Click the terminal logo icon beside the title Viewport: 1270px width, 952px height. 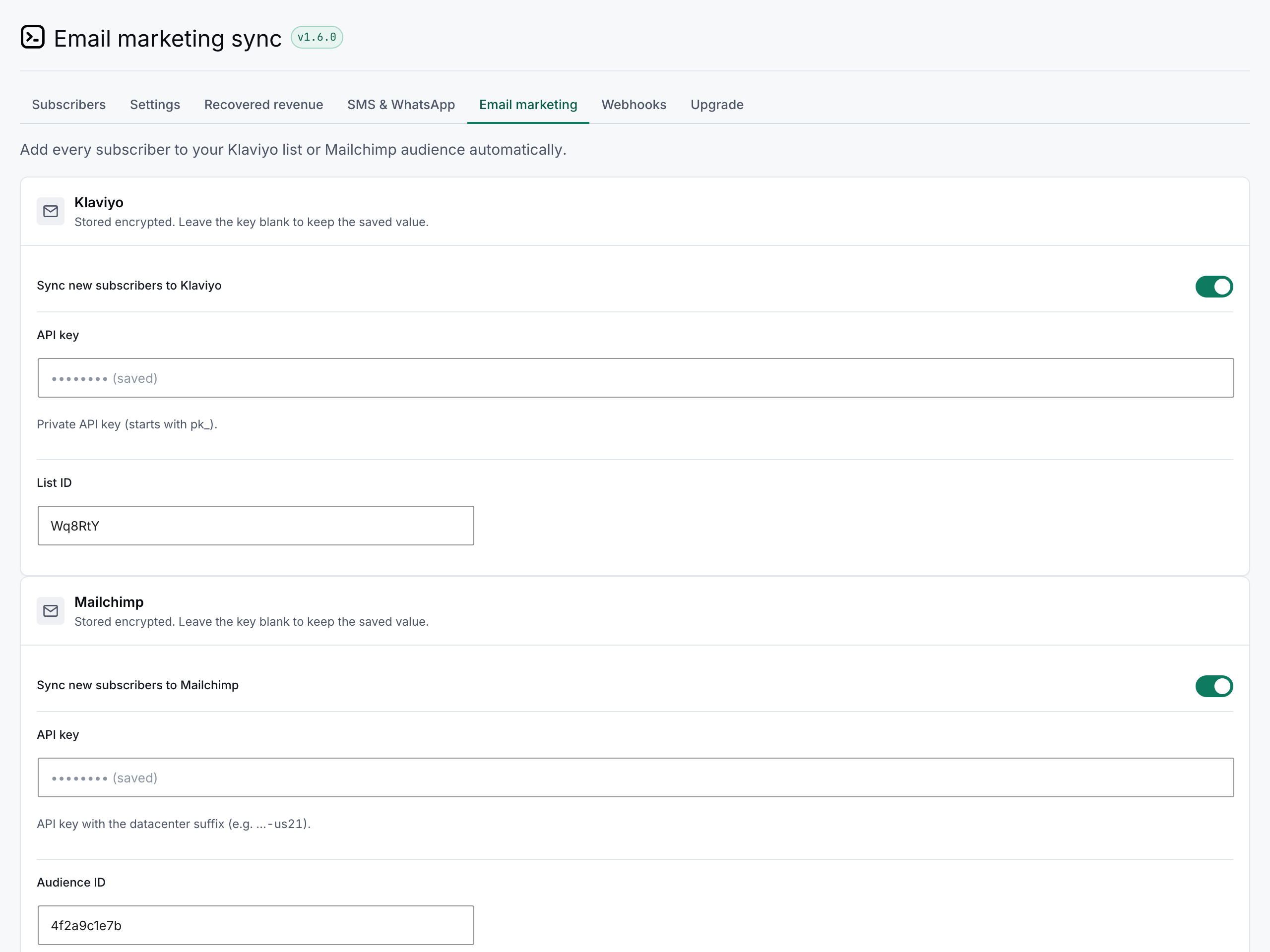coord(33,37)
